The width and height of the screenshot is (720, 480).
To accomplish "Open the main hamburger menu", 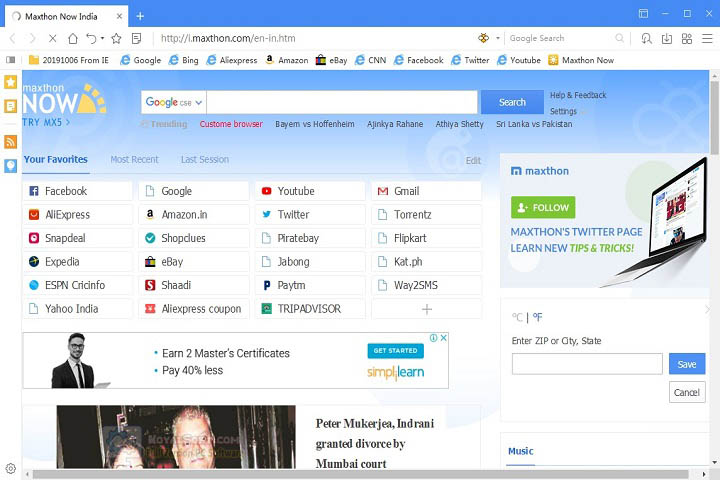I will (707, 39).
